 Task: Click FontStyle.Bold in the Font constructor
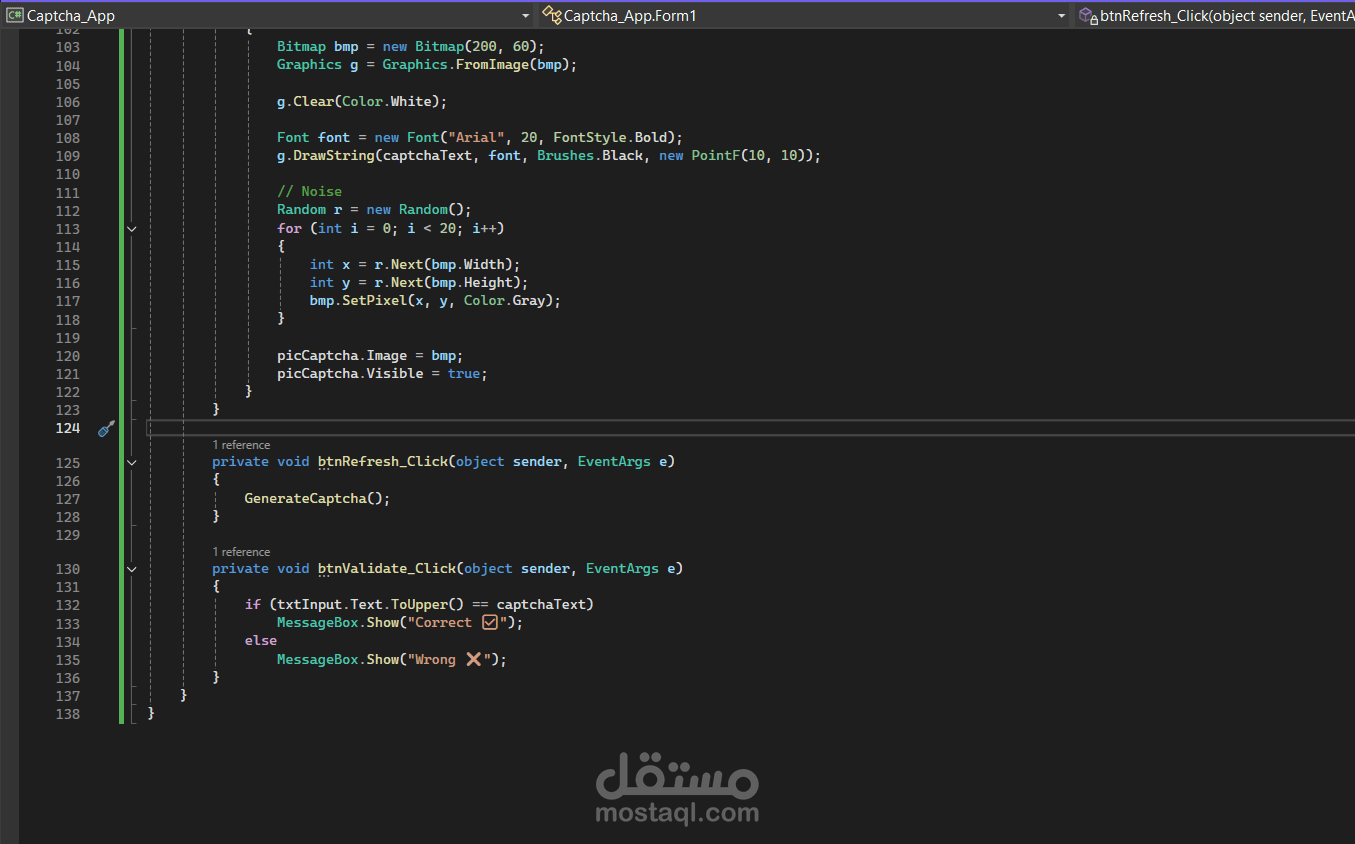[x=610, y=137]
